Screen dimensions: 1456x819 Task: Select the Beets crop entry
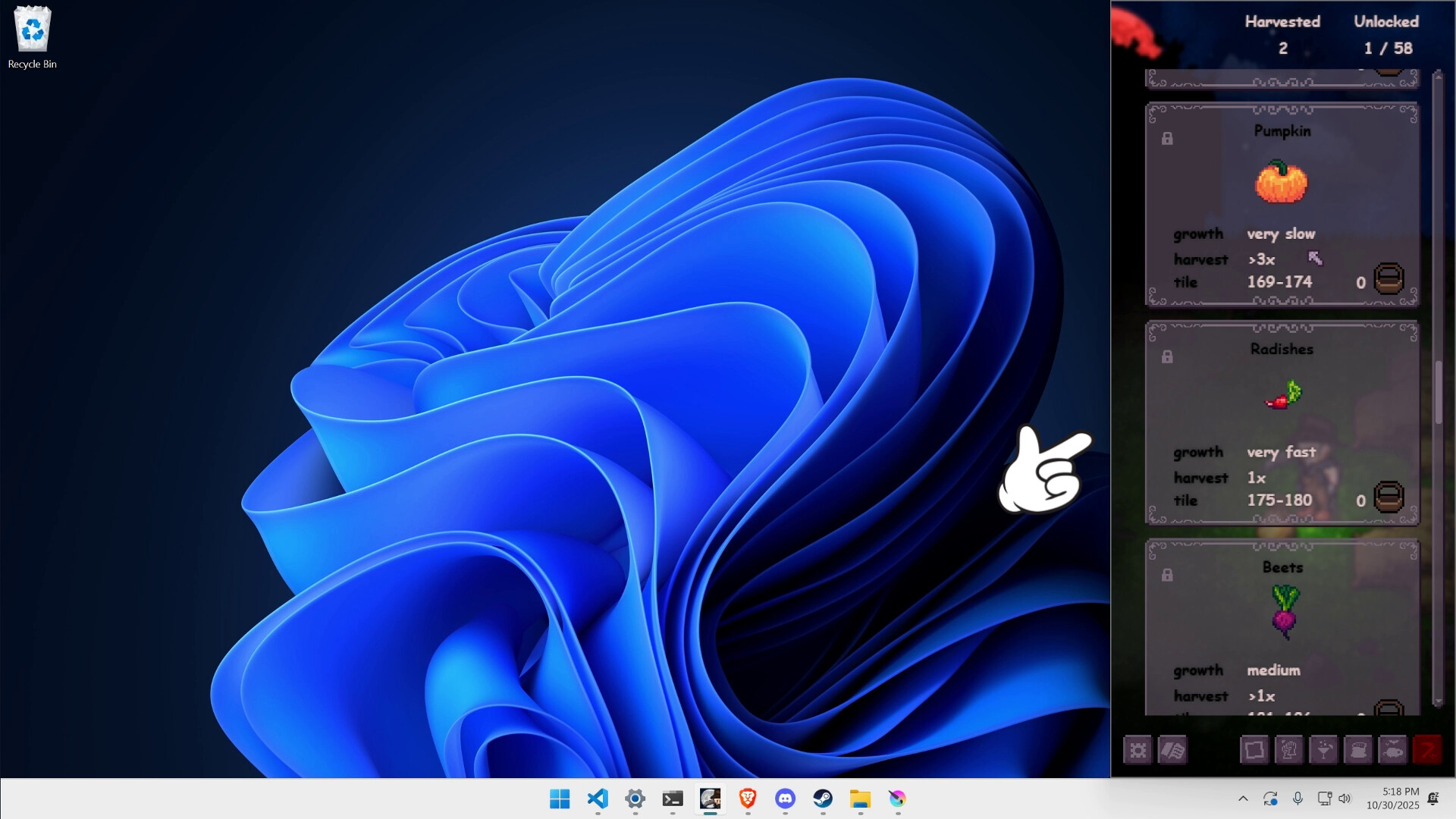[x=1282, y=629]
